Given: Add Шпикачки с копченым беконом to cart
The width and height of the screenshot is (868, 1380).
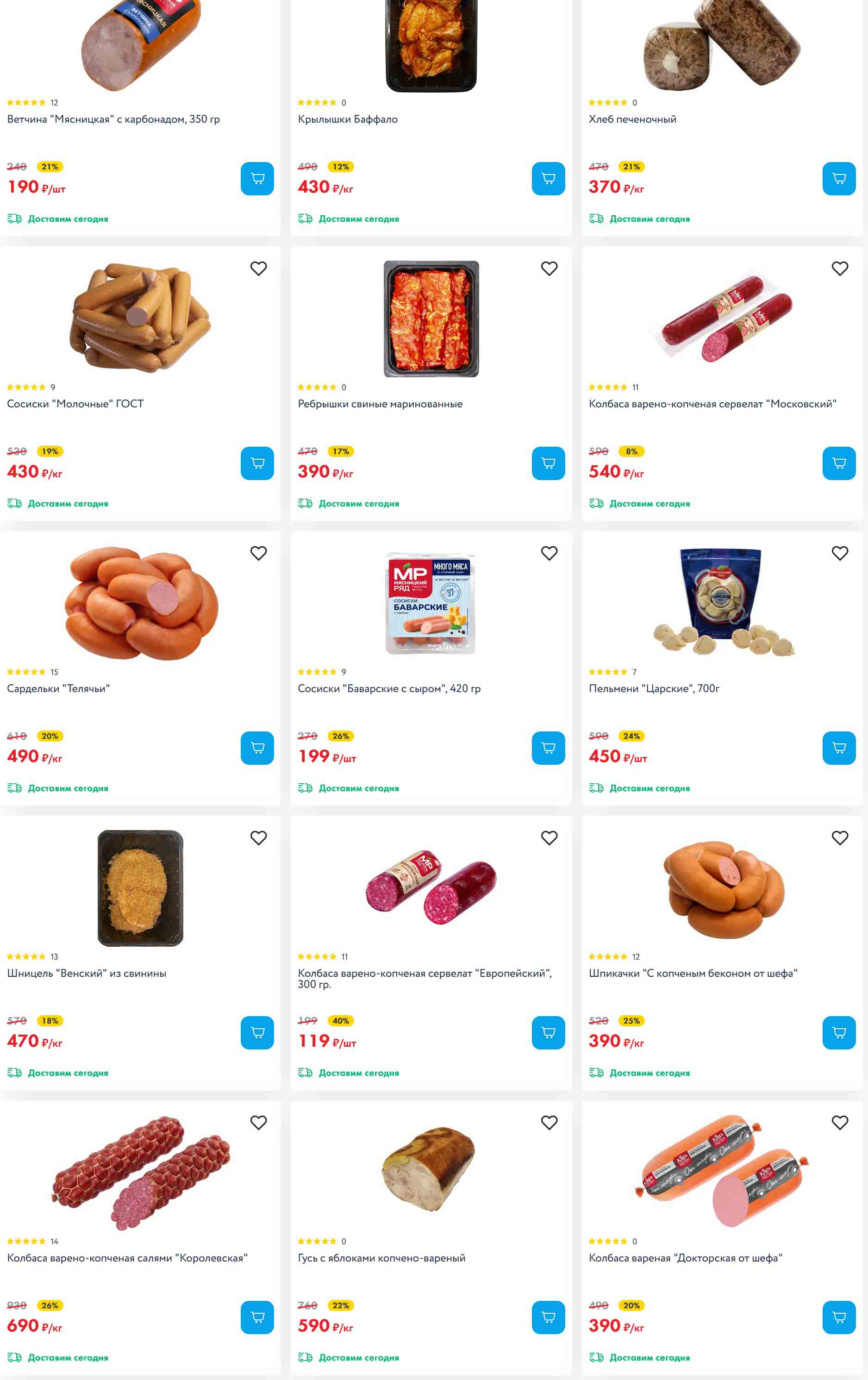Looking at the screenshot, I should click(838, 1032).
